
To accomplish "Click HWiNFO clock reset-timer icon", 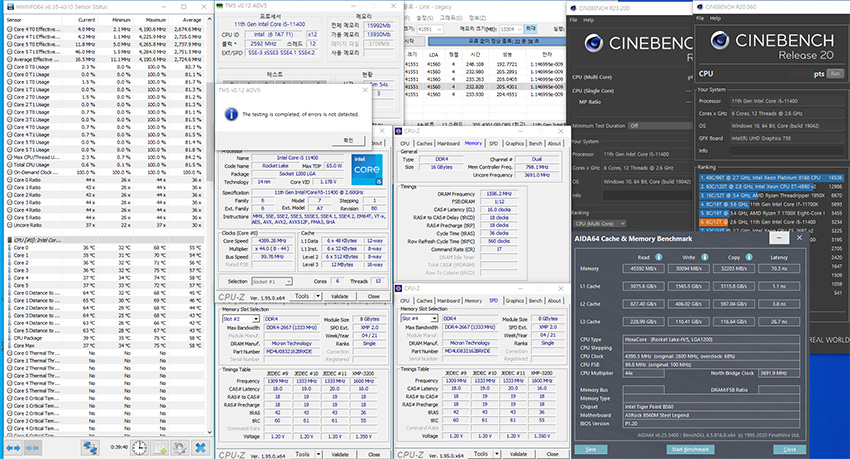I will pos(139,448).
